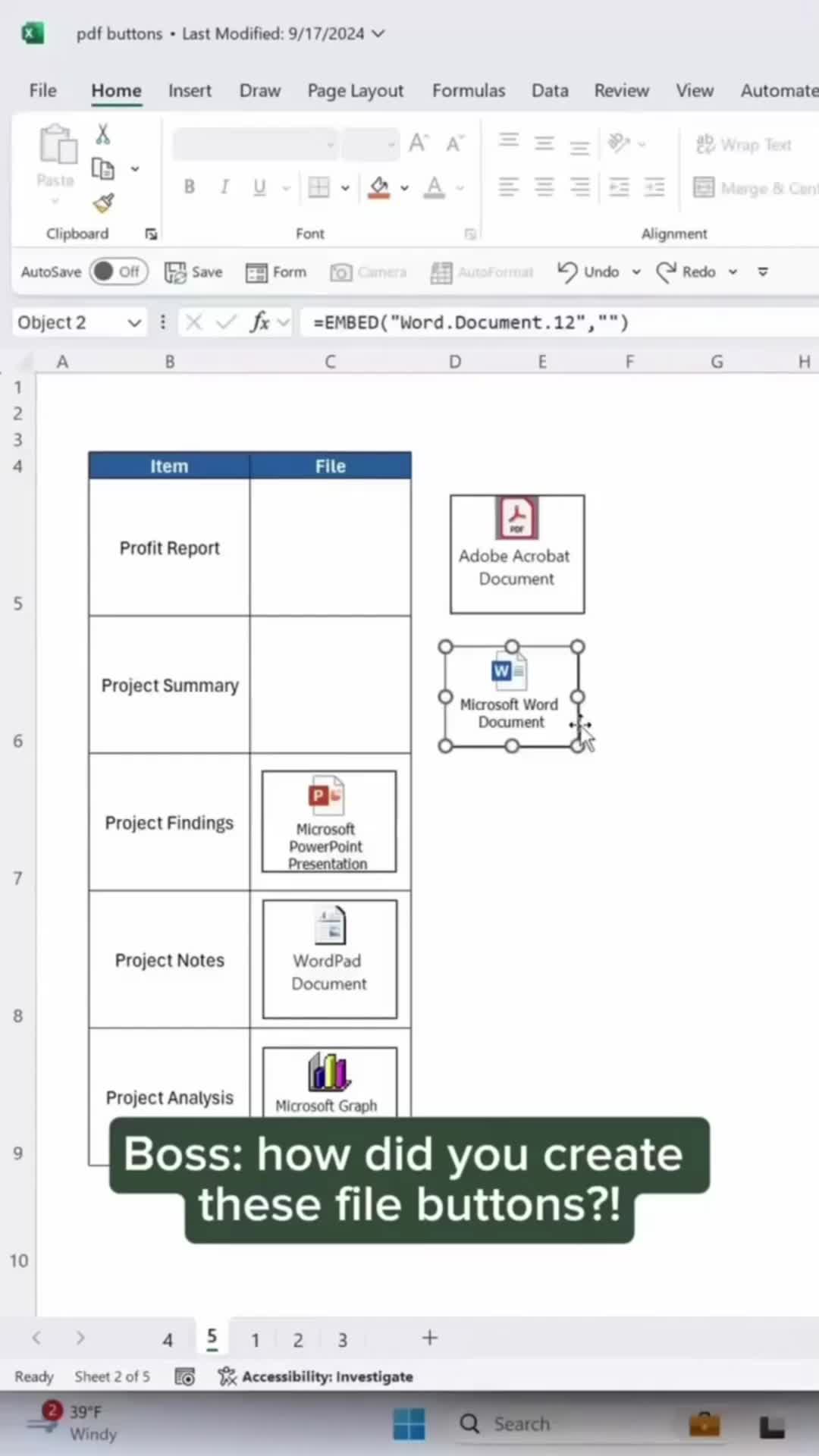Open the Paste options arrow
This screenshot has height=1456, width=819.
(55, 202)
